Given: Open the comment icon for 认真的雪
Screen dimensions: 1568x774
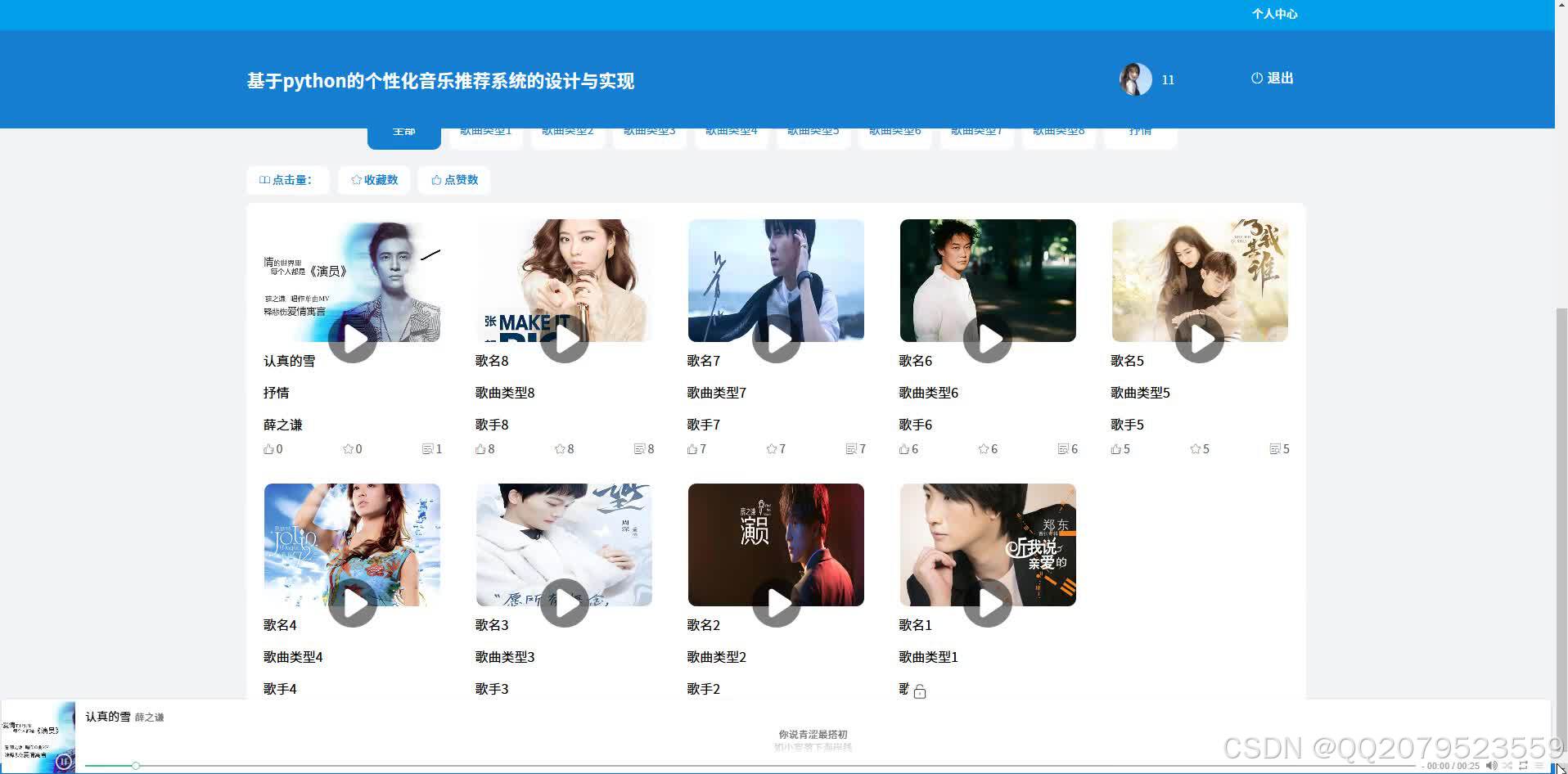Looking at the screenshot, I should [x=427, y=449].
